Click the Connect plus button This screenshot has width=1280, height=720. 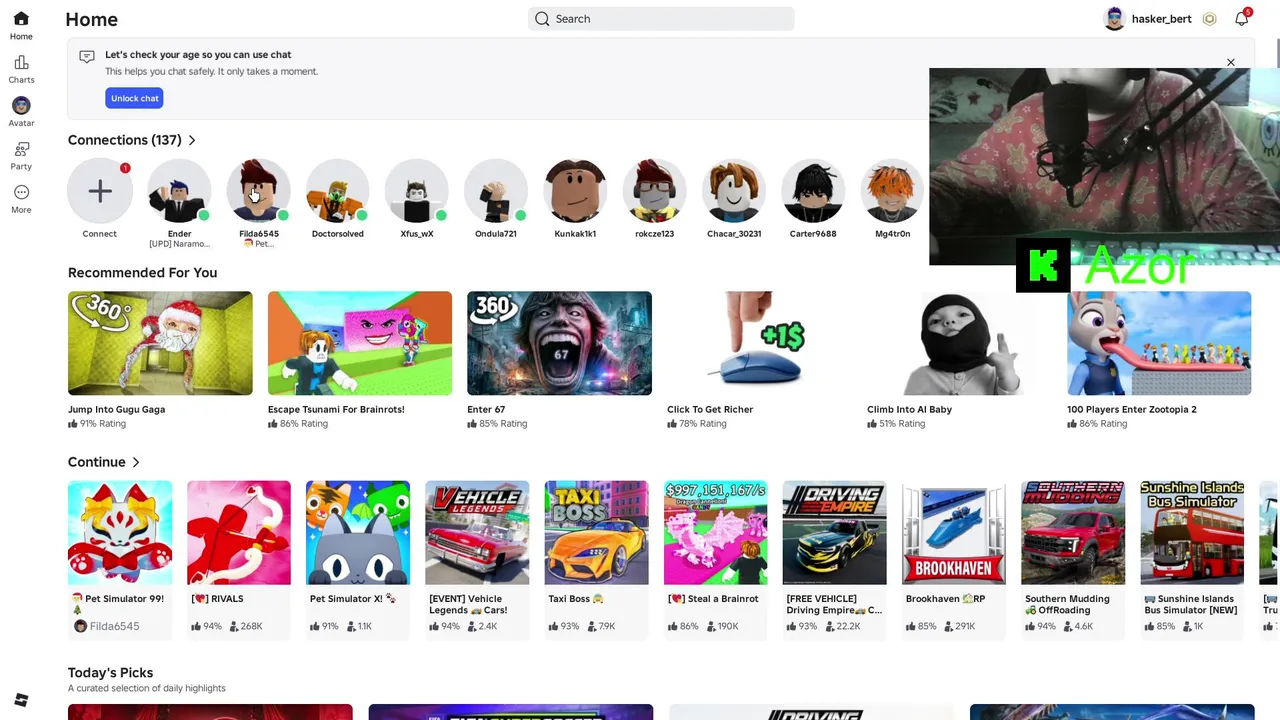click(x=100, y=190)
